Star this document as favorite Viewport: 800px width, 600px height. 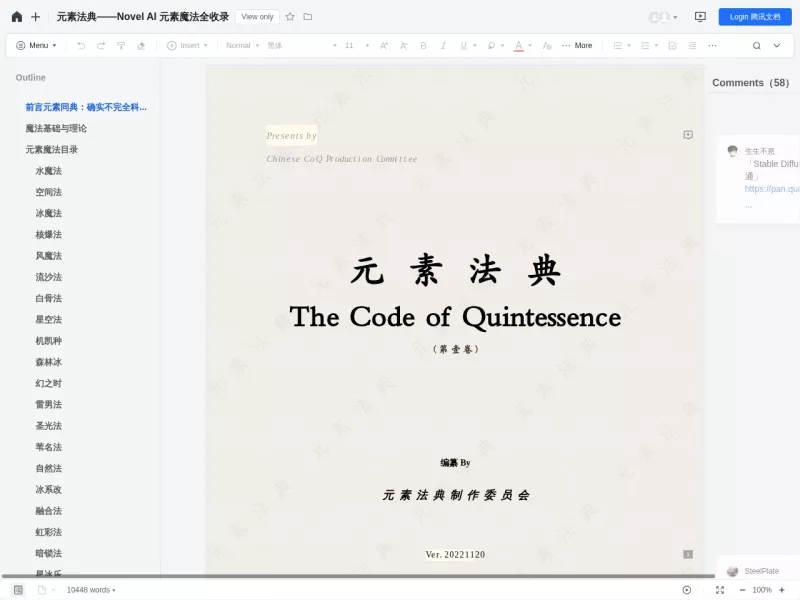290,17
